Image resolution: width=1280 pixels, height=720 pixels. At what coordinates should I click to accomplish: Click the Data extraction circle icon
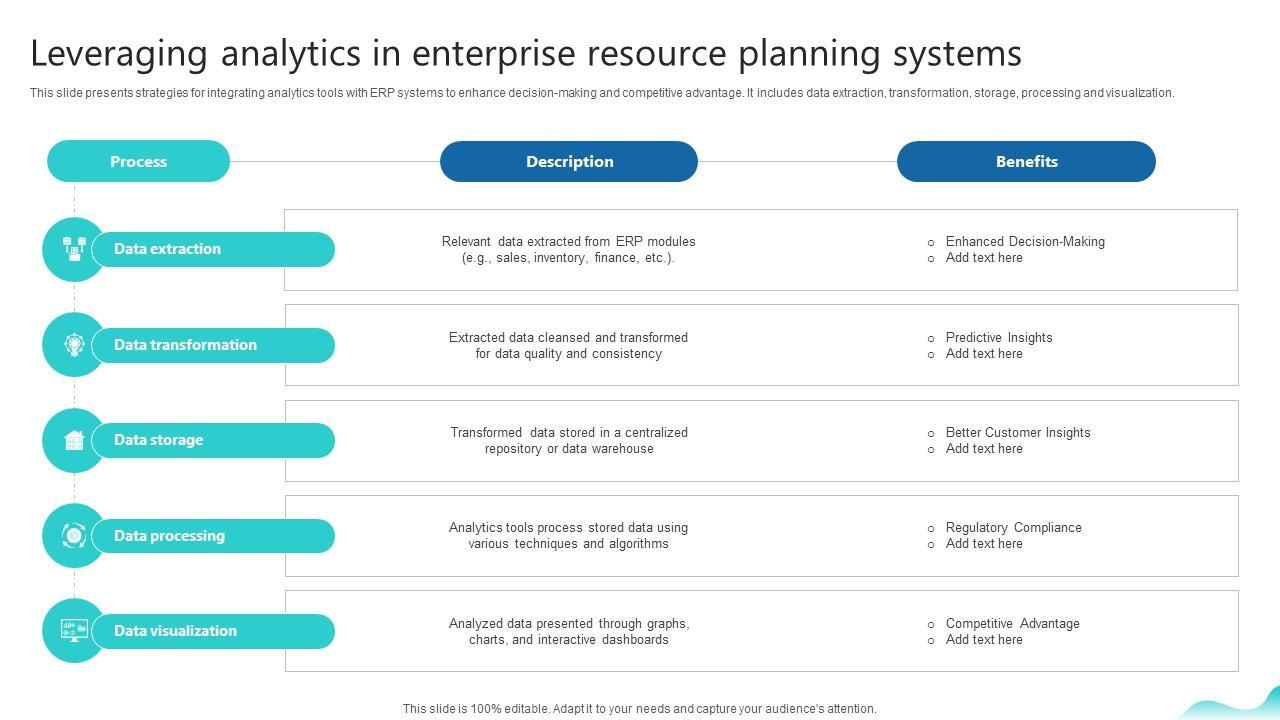click(74, 249)
